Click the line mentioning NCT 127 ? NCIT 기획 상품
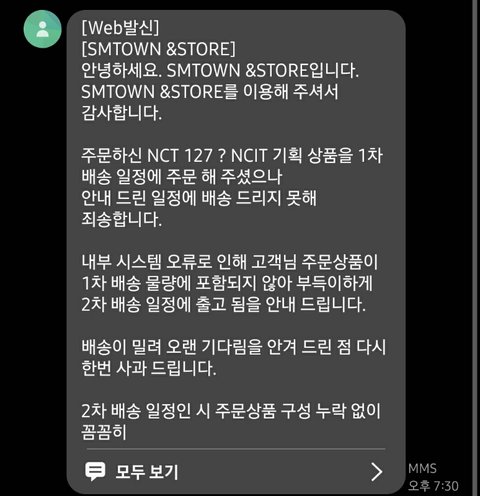Screen dimensions: 480x496 (x=232, y=156)
